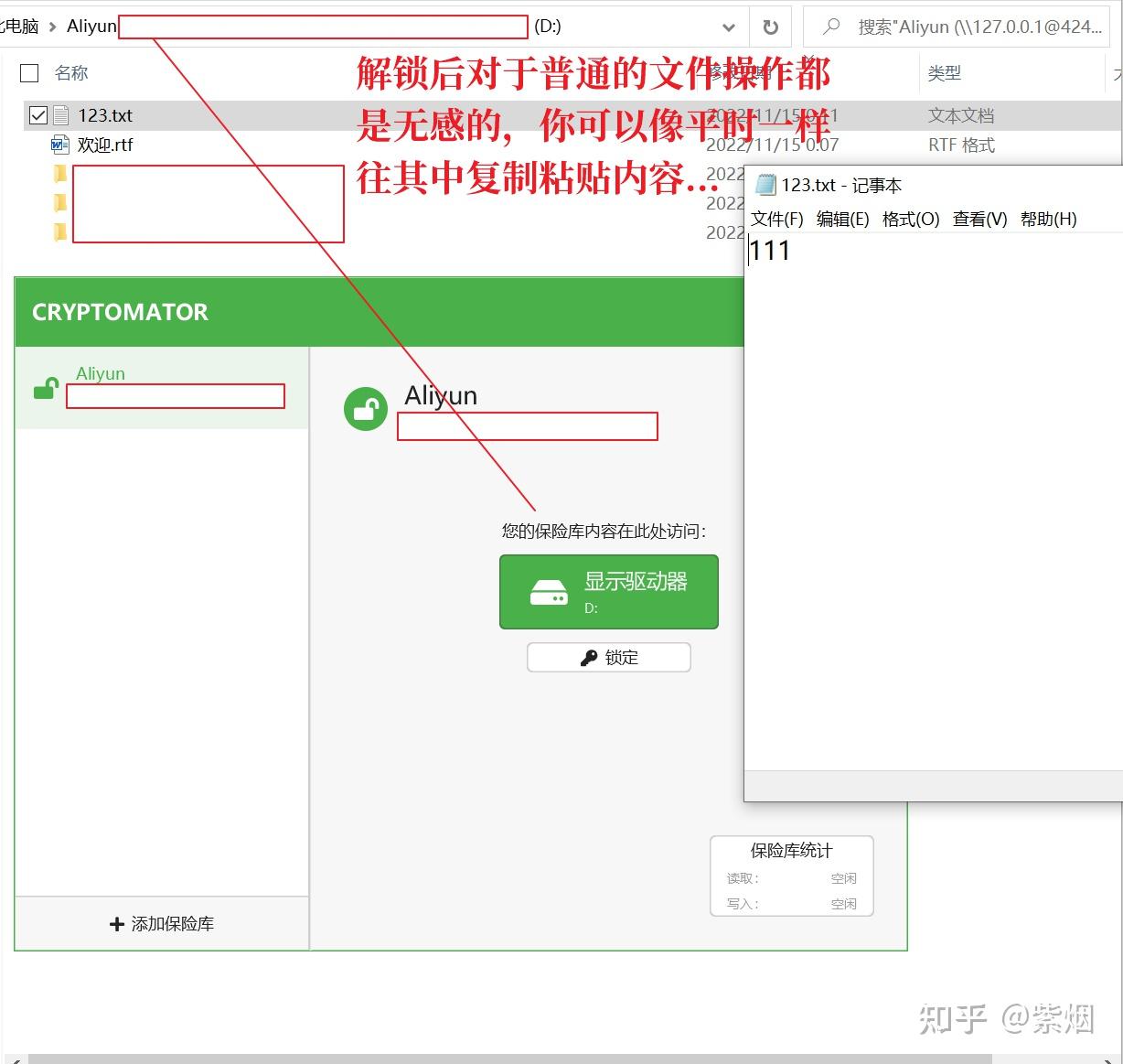Open the 格式(O) menu in Notepad
Screen dimensions: 1123x1064
[912, 219]
